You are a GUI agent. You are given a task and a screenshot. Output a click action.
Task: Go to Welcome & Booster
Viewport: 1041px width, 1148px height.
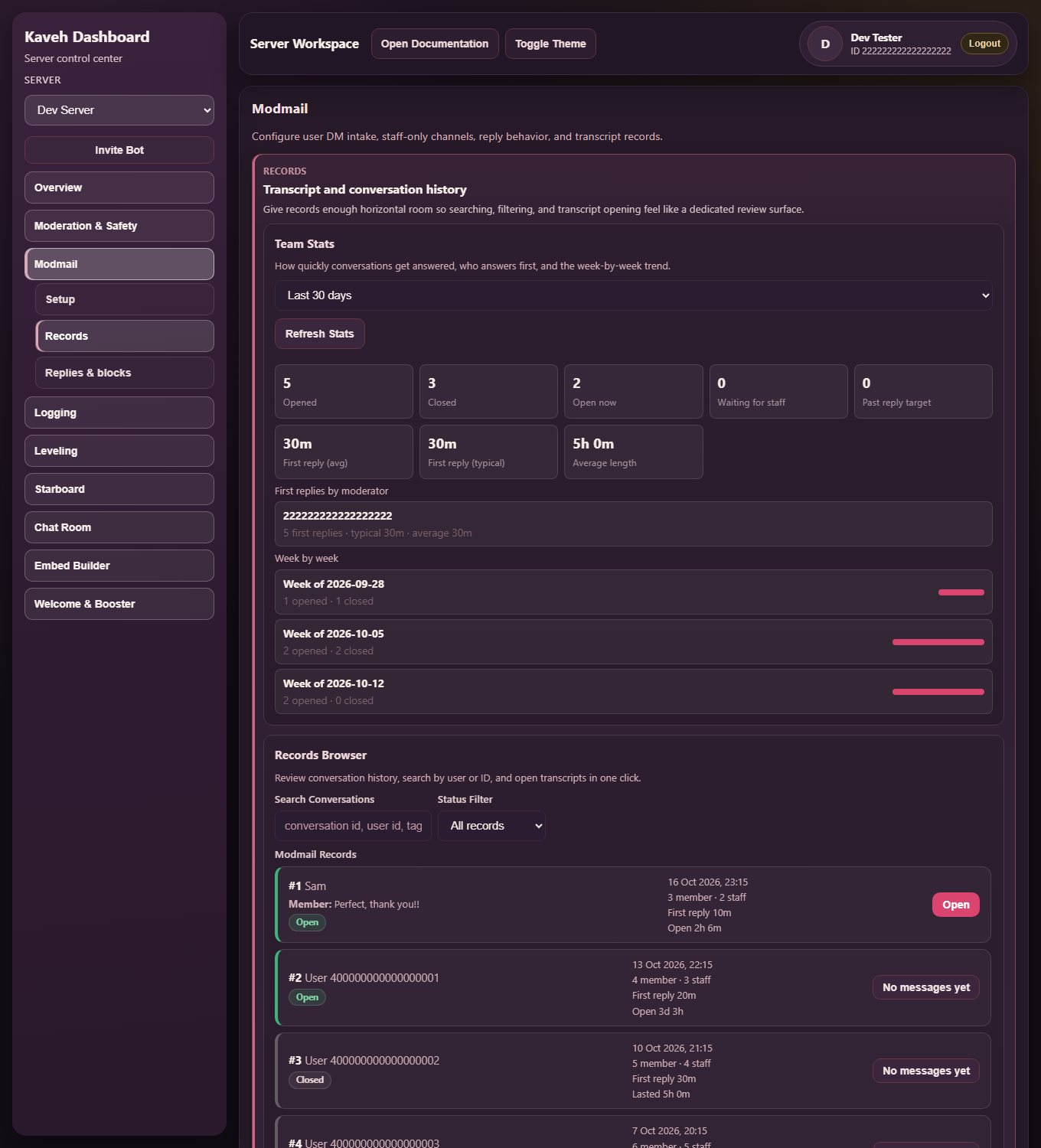coord(119,604)
